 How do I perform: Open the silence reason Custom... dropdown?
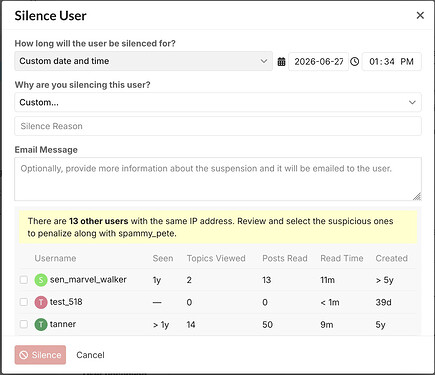click(218, 102)
